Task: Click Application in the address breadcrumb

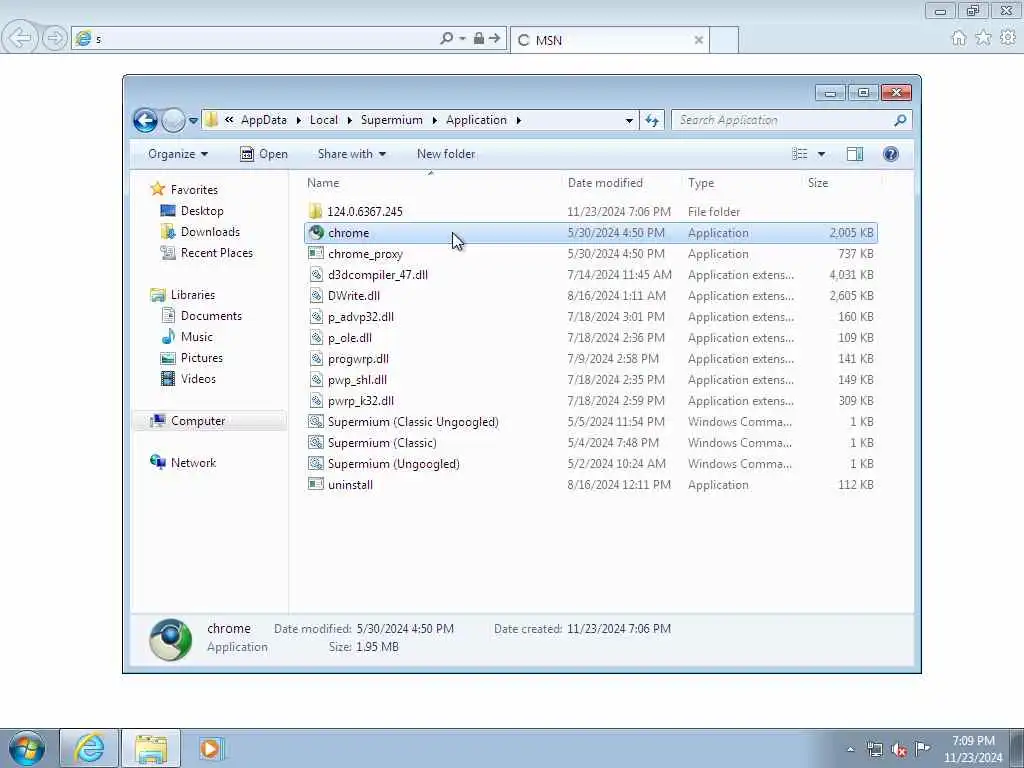Action: (x=476, y=120)
